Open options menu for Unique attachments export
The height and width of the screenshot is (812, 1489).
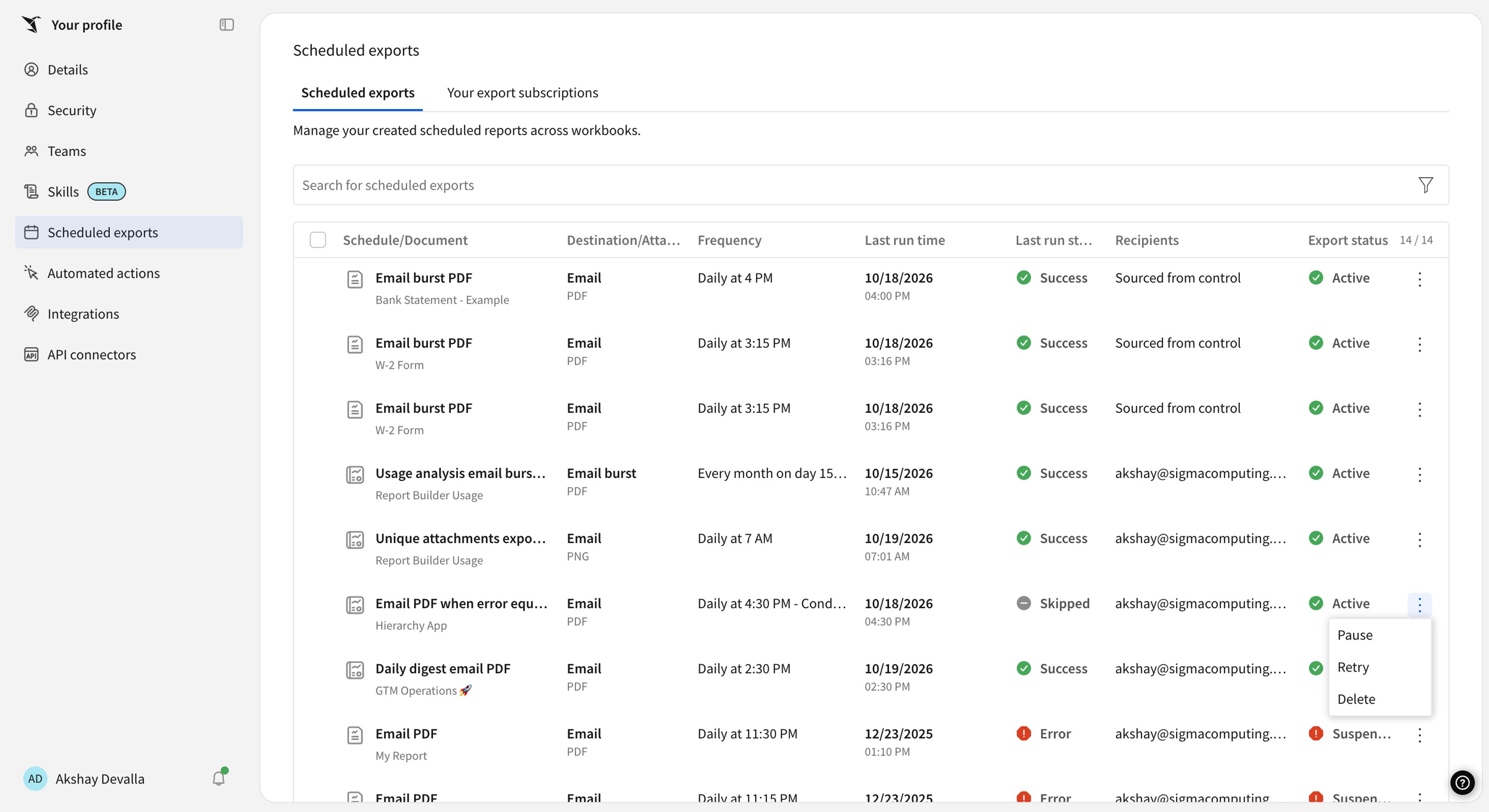[x=1420, y=540]
